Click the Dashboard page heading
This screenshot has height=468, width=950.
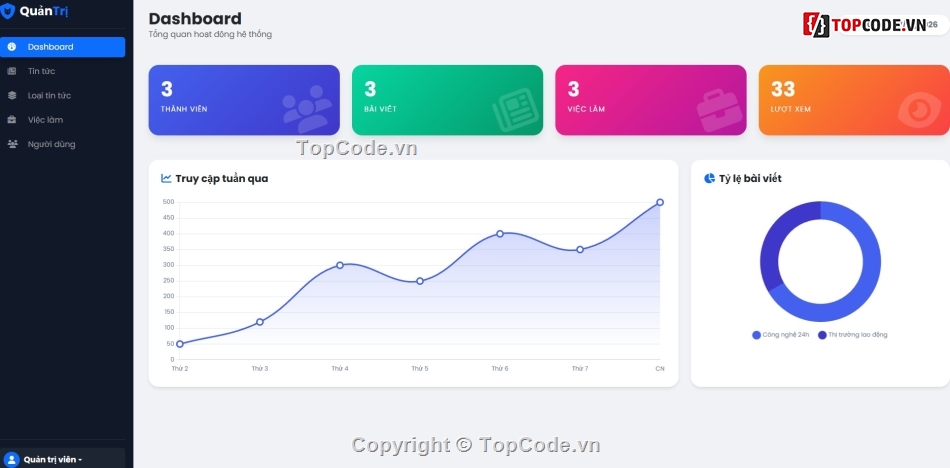tap(195, 18)
